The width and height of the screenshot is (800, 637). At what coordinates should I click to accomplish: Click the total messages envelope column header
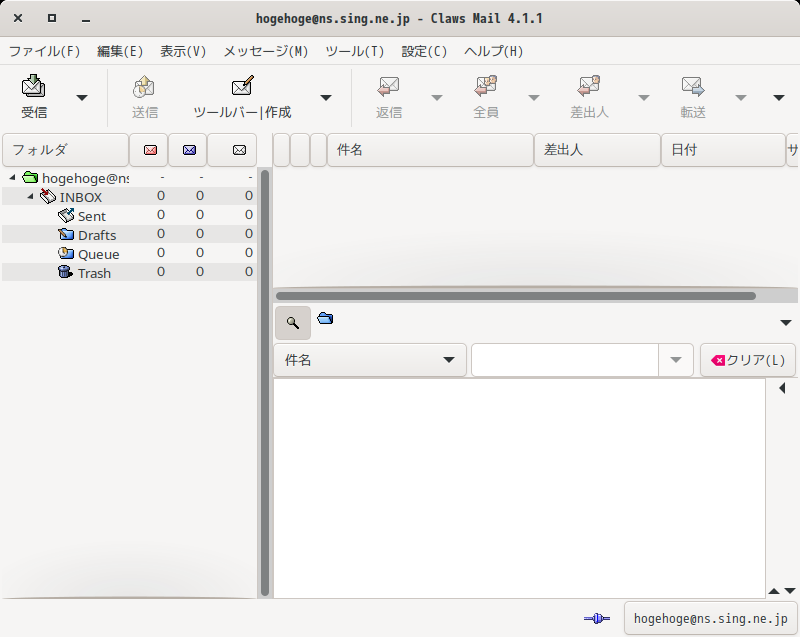point(233,150)
